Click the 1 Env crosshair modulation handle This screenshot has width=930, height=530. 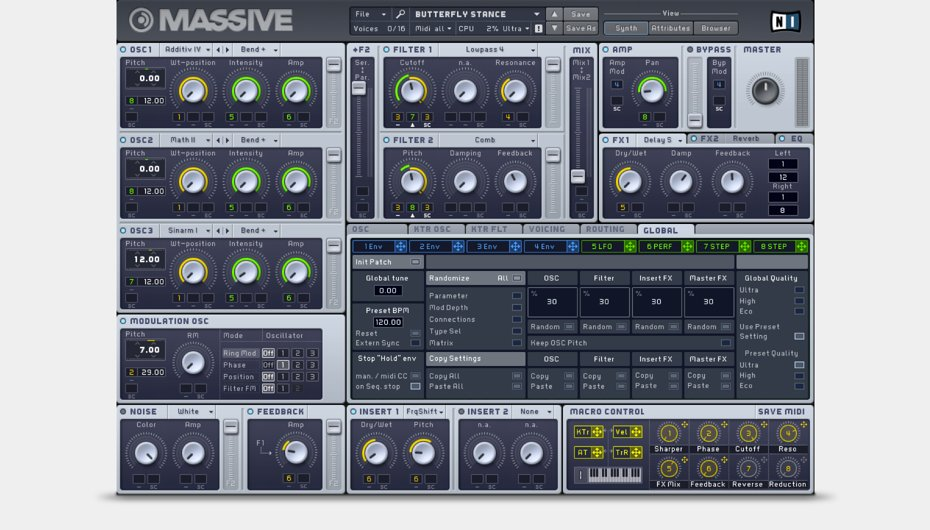coord(400,246)
